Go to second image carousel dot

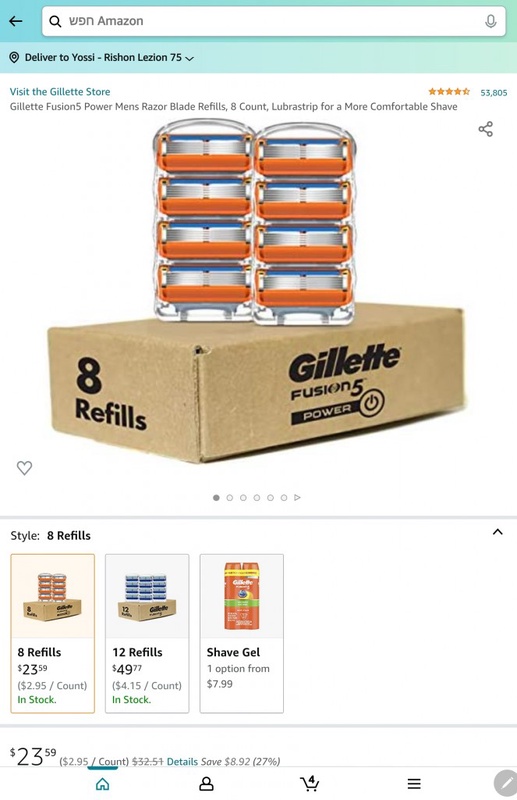[x=230, y=497]
